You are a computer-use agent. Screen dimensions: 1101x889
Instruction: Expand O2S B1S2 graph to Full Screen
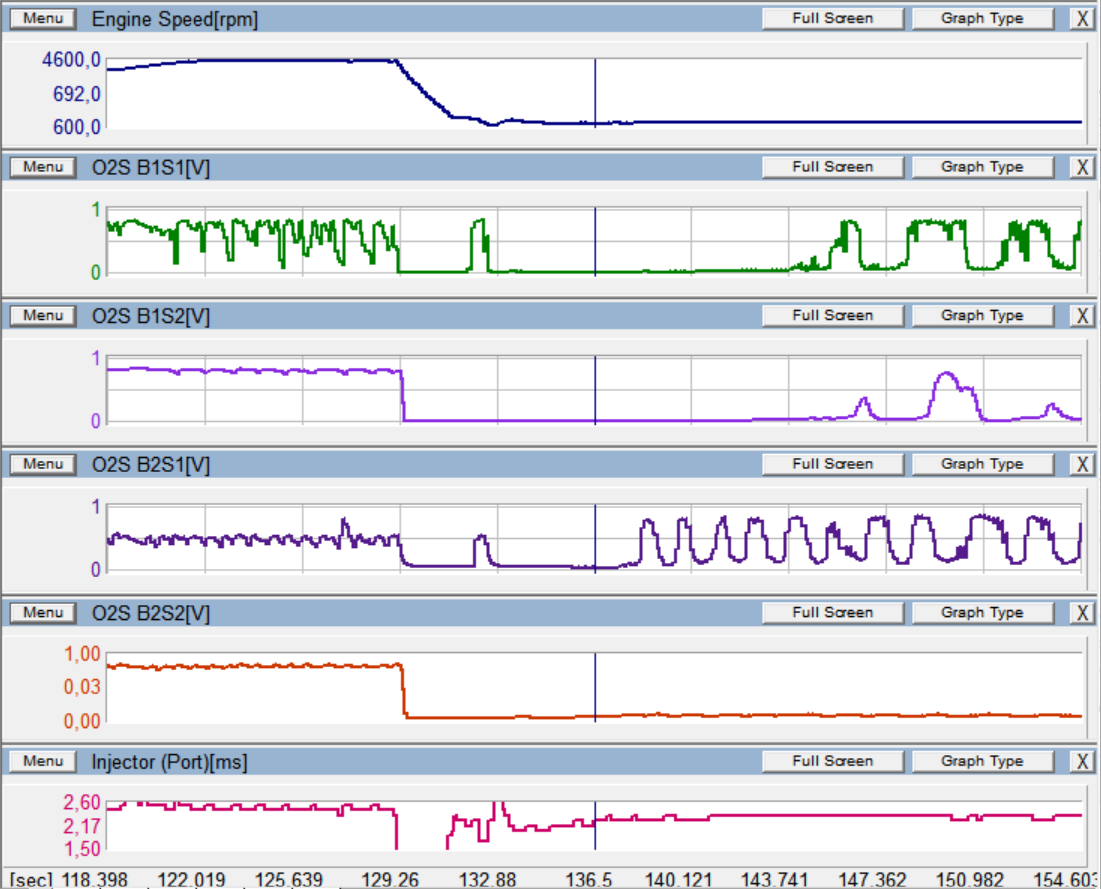pyautogui.click(x=832, y=316)
